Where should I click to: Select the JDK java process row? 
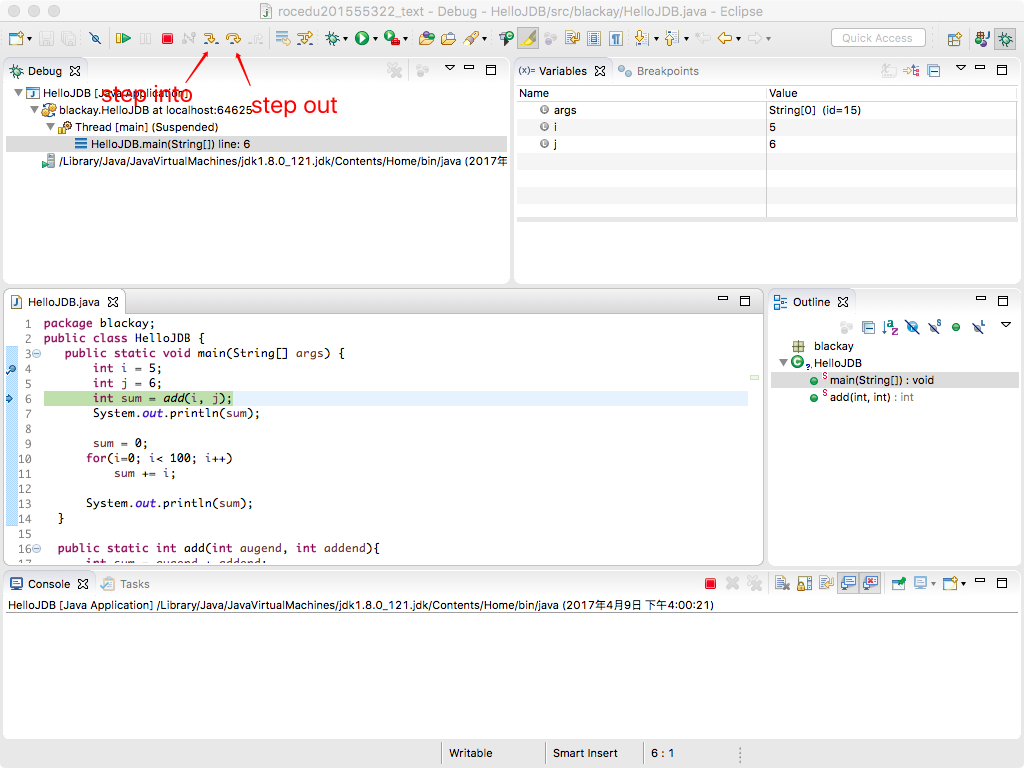[274, 161]
